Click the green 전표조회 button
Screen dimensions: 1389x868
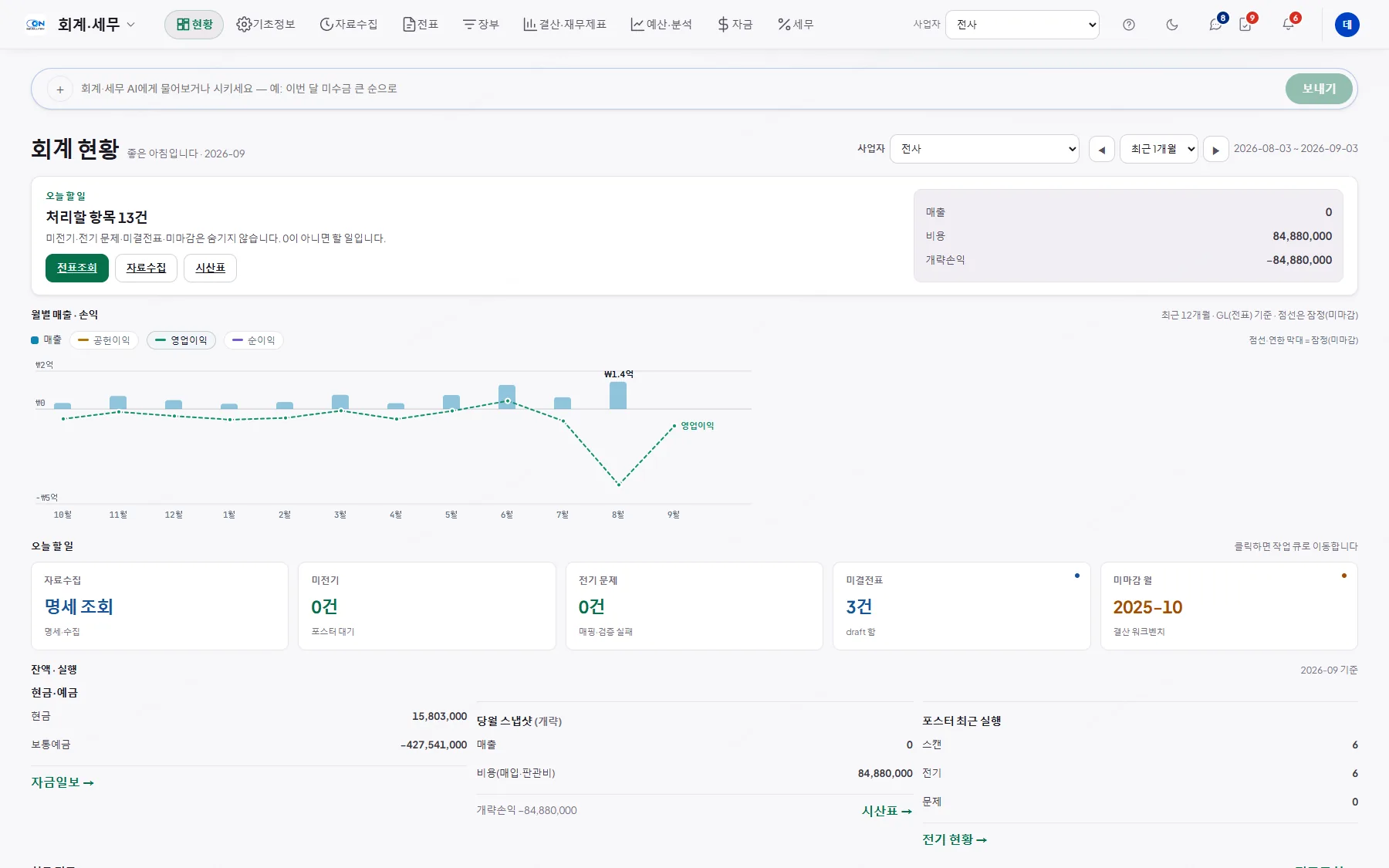pyautogui.click(x=77, y=268)
